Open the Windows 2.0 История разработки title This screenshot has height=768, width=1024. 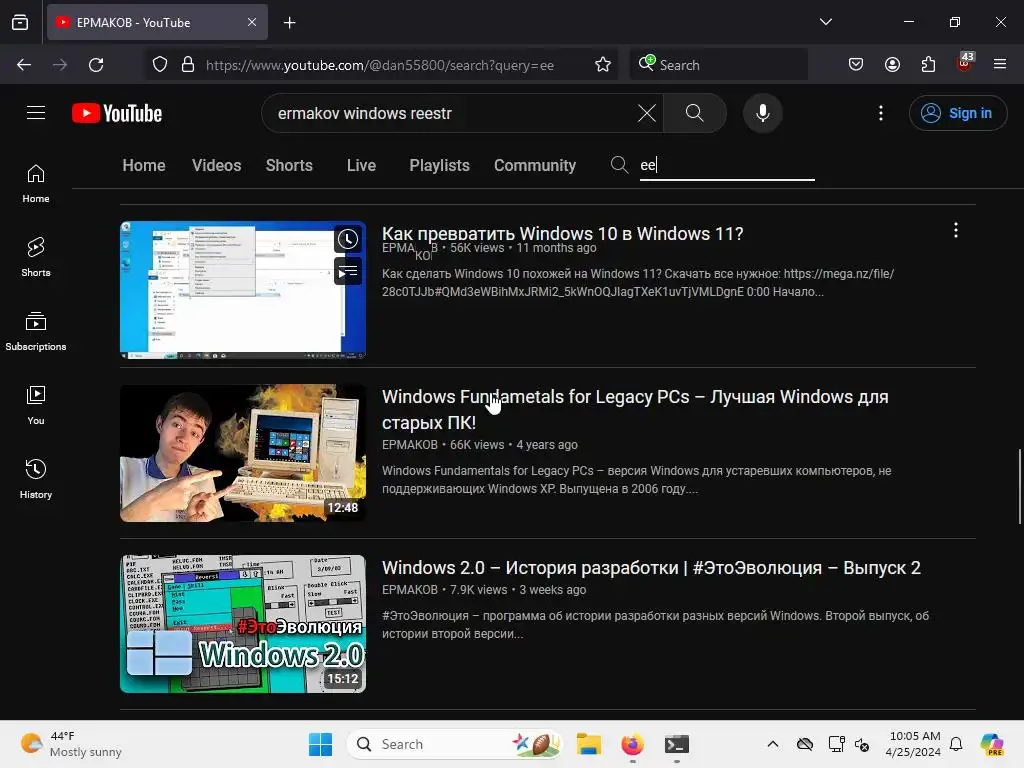point(651,568)
